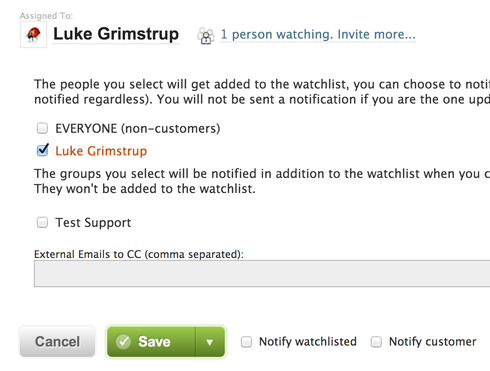Click the Test Support label text

click(93, 223)
